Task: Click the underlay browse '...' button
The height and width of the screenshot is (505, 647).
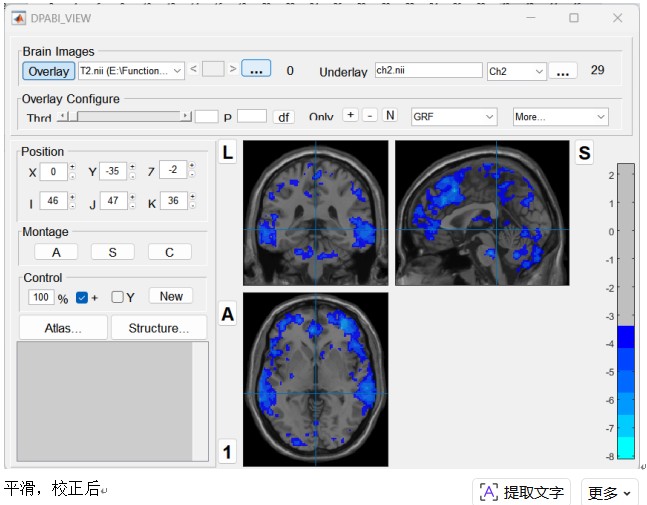Action: point(563,71)
